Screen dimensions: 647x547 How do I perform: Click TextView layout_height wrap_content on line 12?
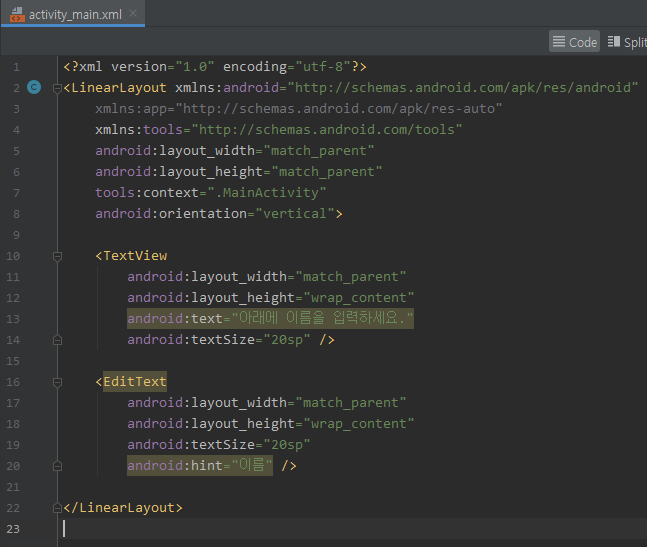point(270,298)
